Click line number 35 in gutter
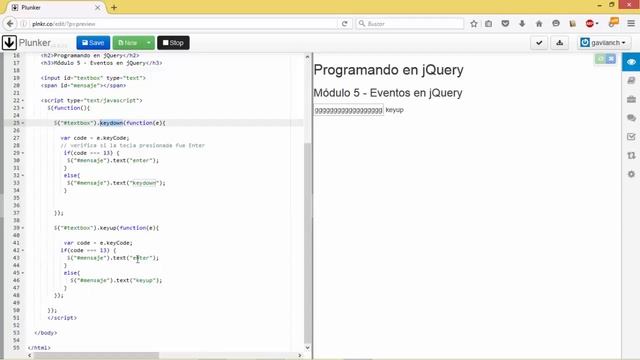640x360 pixels. click(x=16, y=198)
